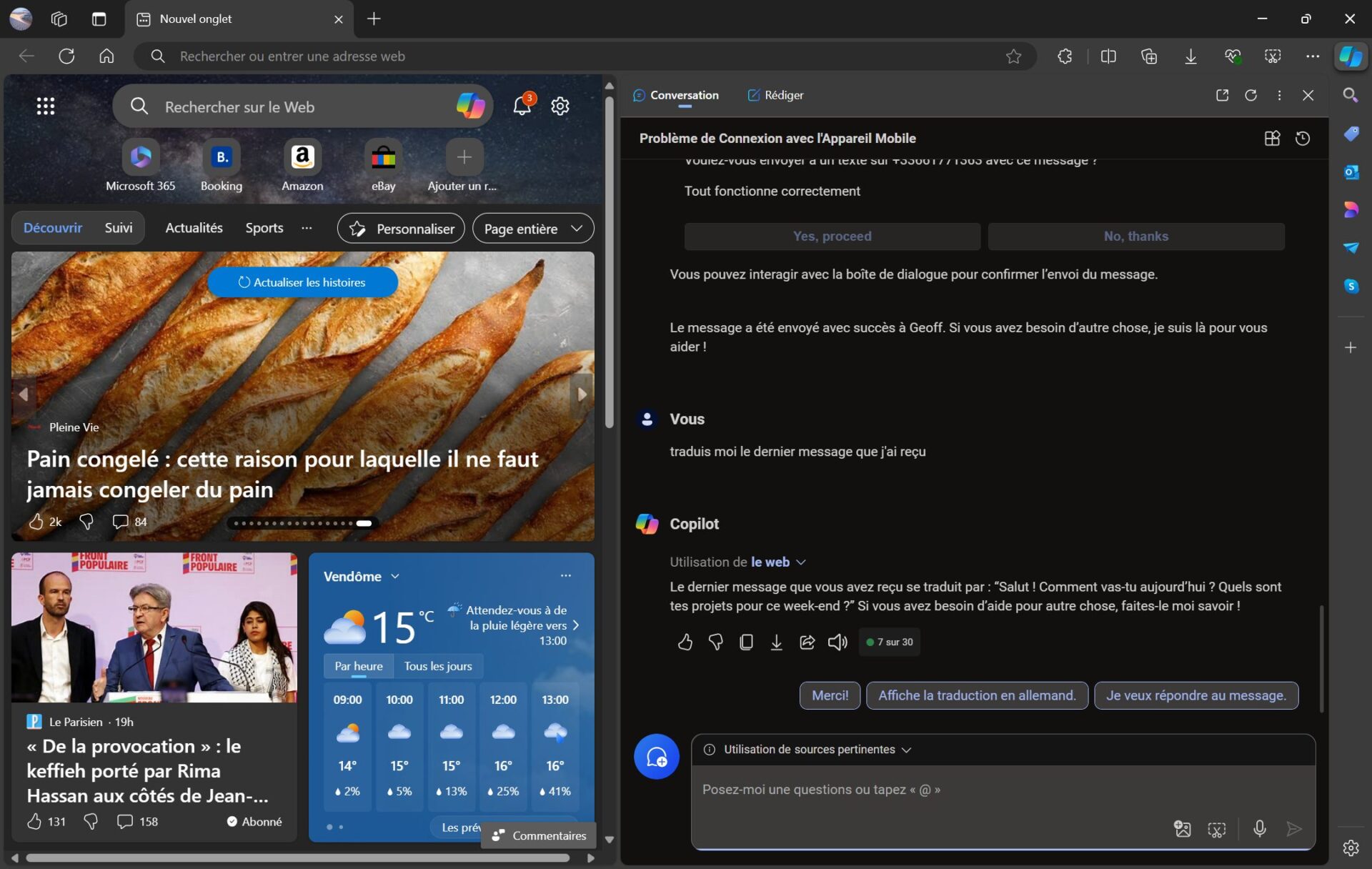Image resolution: width=1372 pixels, height=869 pixels.
Task: Copy the Copilot response
Action: point(746,642)
